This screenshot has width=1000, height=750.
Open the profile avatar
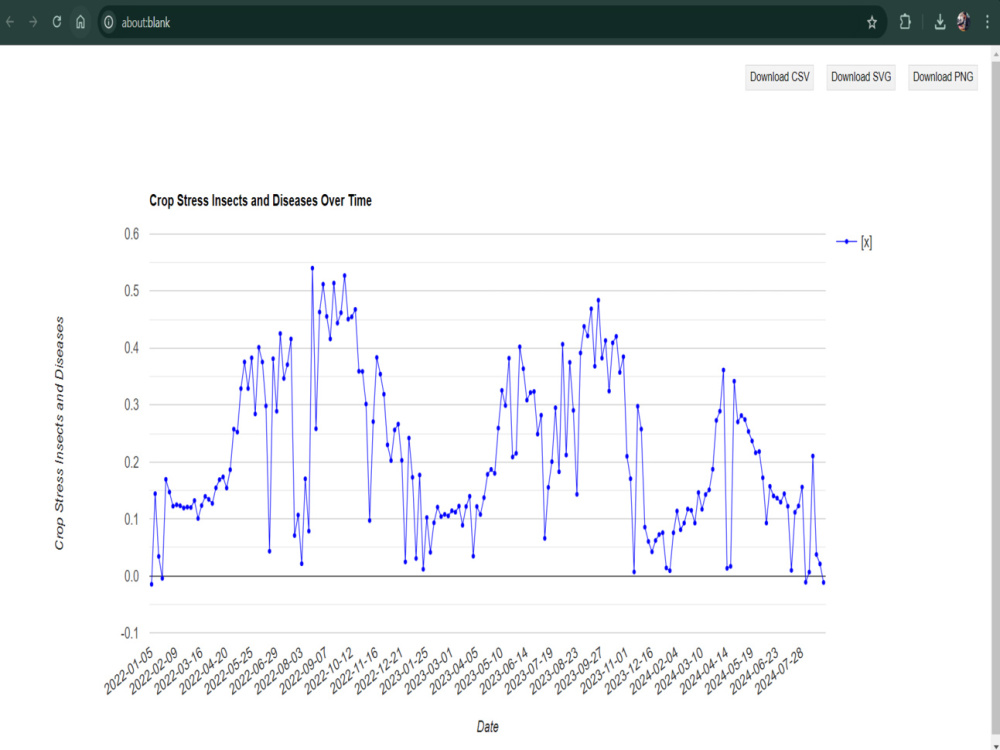pos(964,22)
